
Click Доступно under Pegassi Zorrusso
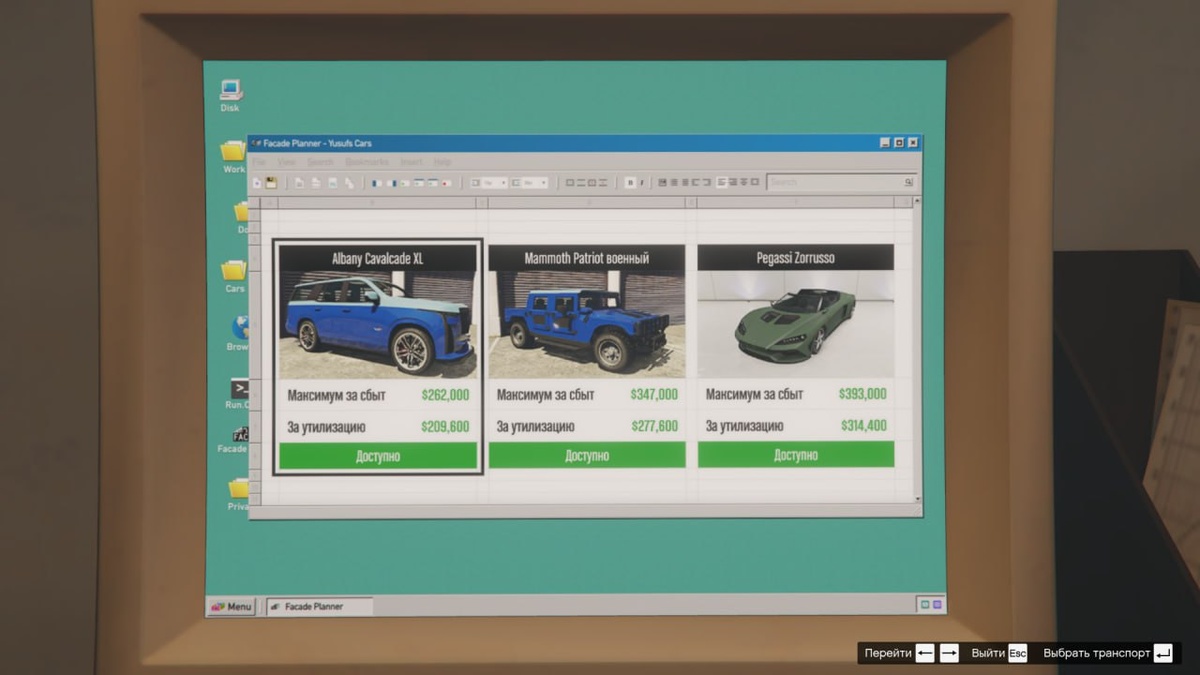[x=796, y=455]
